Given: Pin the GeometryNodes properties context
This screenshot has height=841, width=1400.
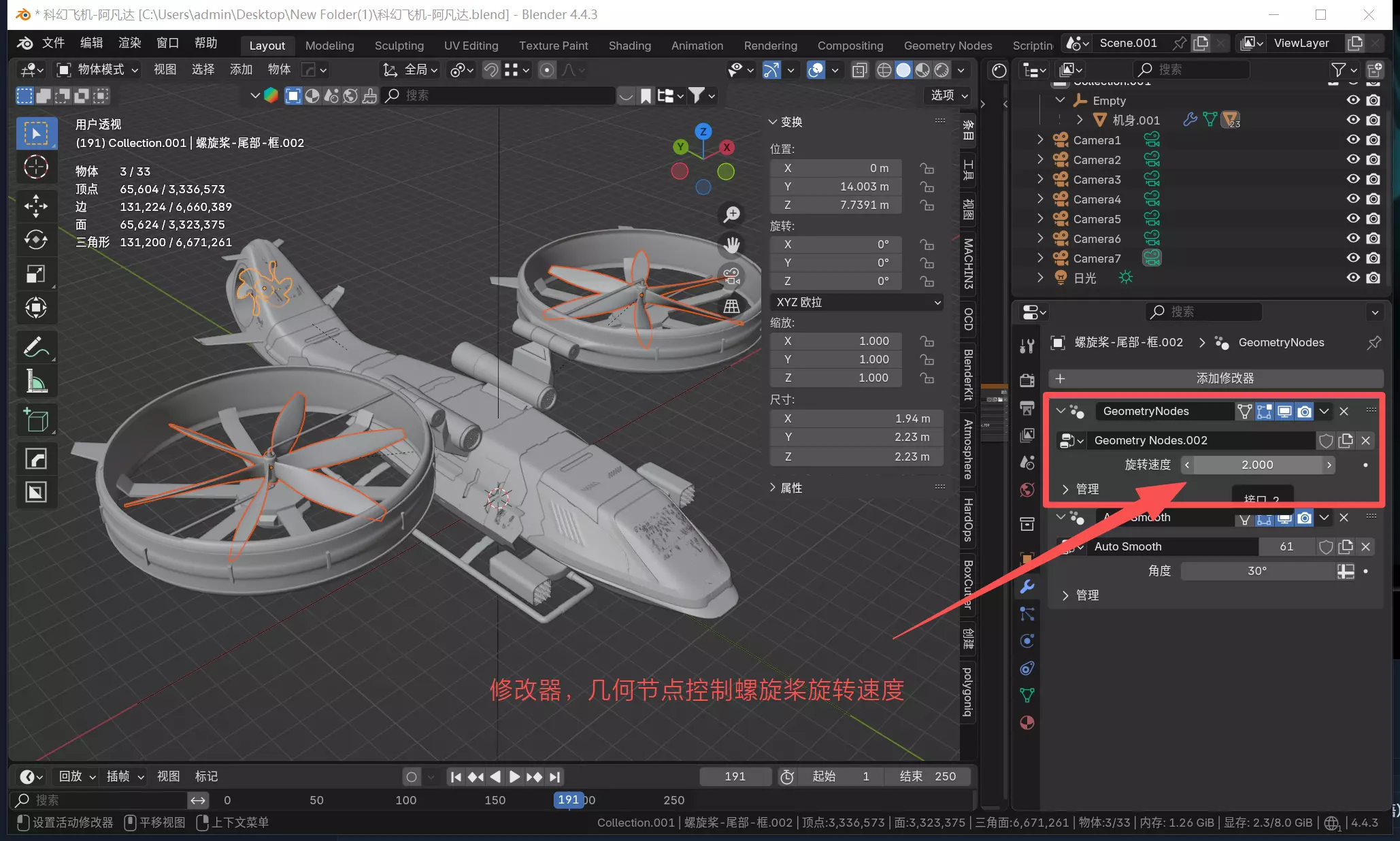Looking at the screenshot, I should pyautogui.click(x=1374, y=342).
